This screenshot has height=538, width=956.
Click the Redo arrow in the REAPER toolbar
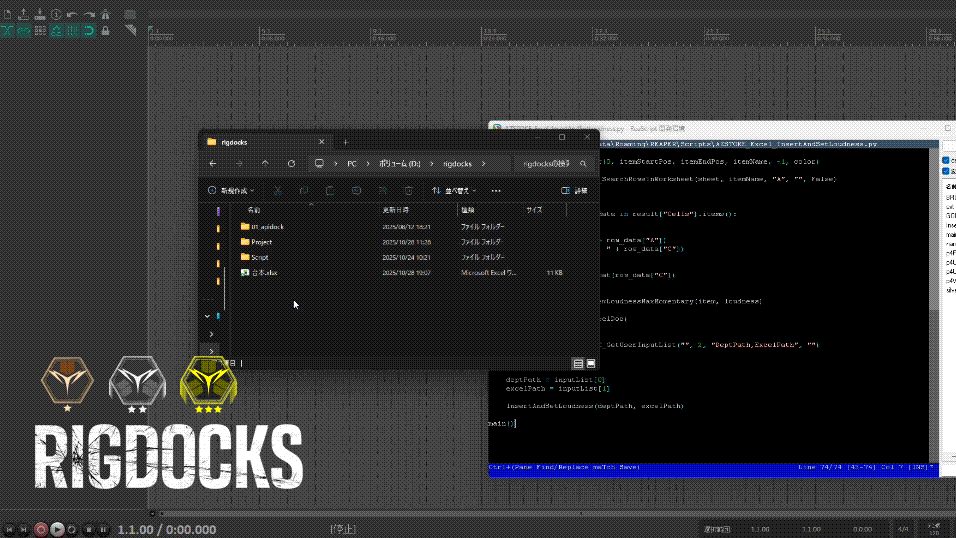(x=89, y=14)
